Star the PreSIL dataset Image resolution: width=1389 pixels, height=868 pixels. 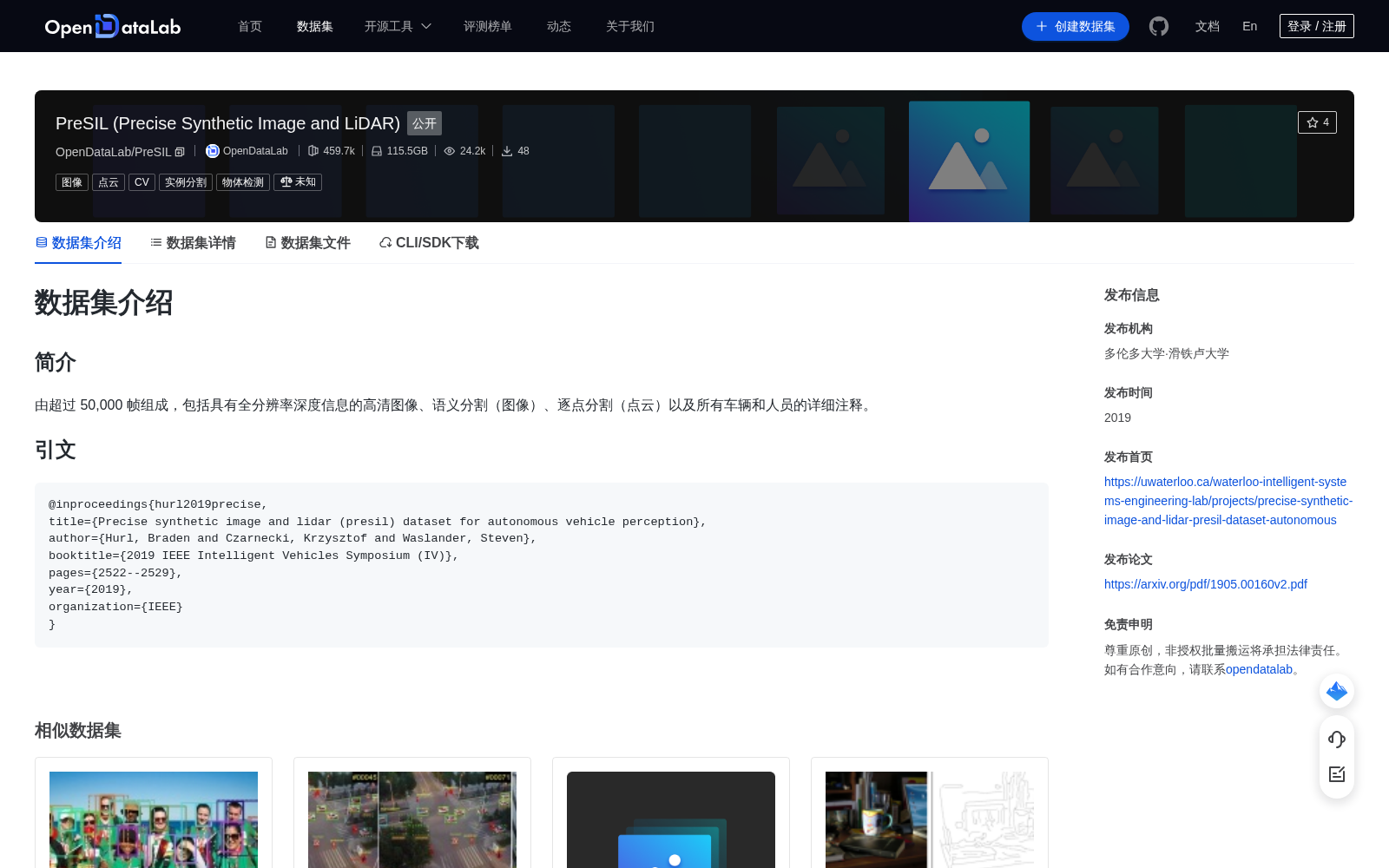point(1317,122)
